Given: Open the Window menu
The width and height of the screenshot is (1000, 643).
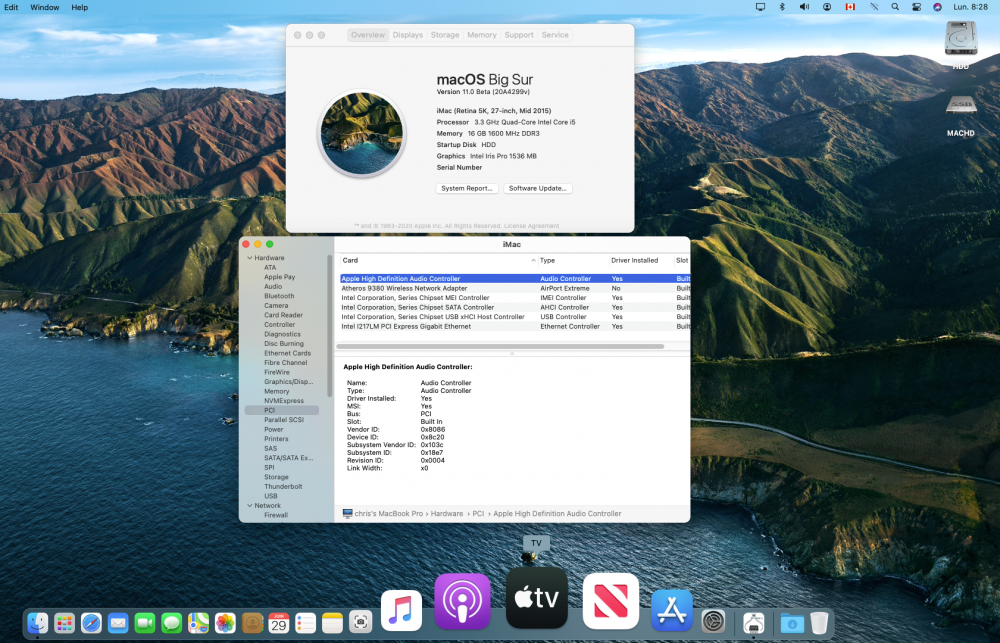Looking at the screenshot, I should coord(45,7).
